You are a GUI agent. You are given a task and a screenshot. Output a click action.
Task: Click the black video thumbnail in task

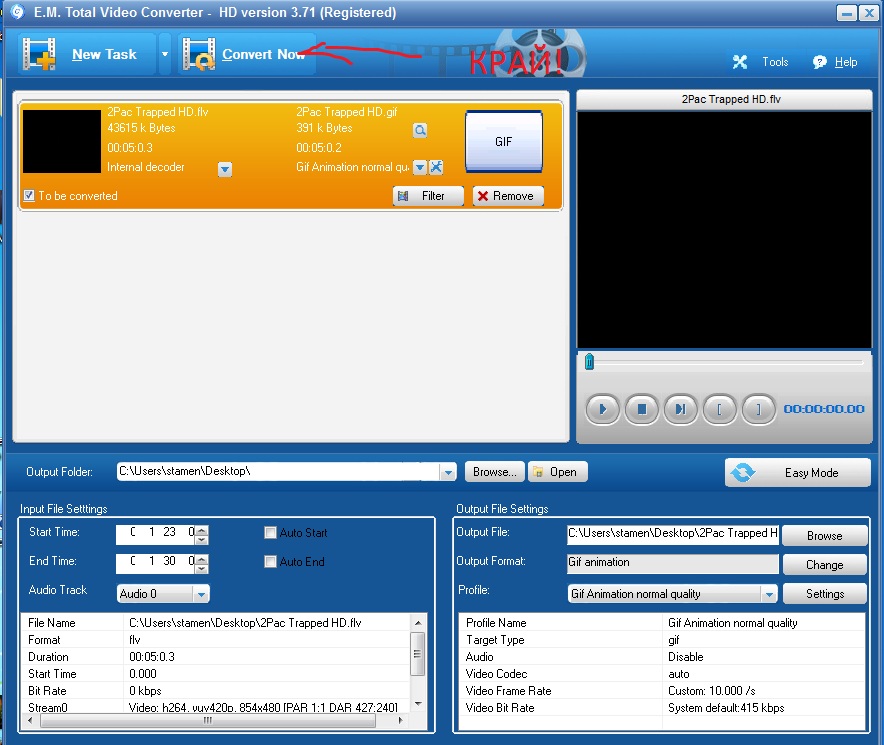(61, 142)
